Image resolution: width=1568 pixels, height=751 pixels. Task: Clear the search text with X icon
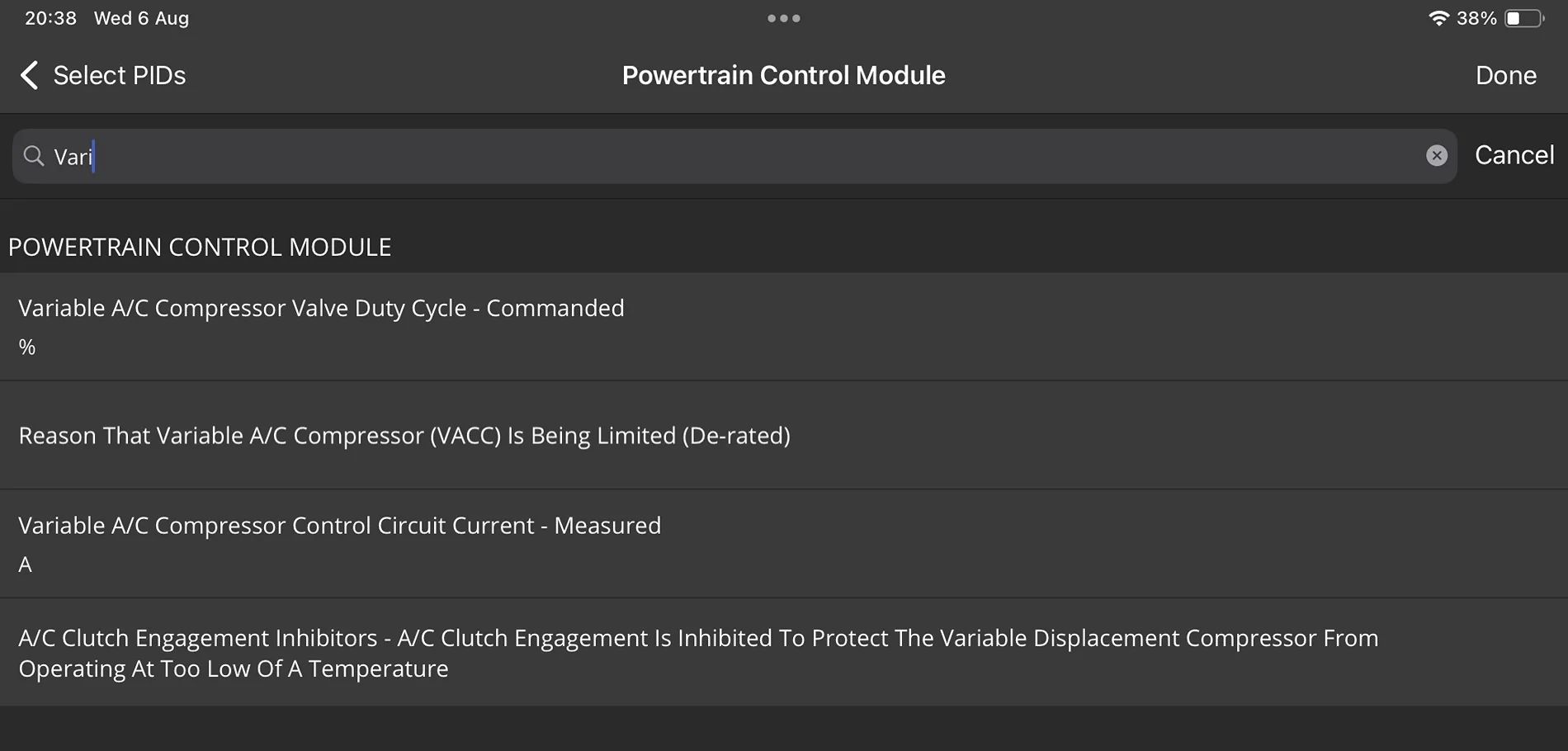tap(1436, 156)
